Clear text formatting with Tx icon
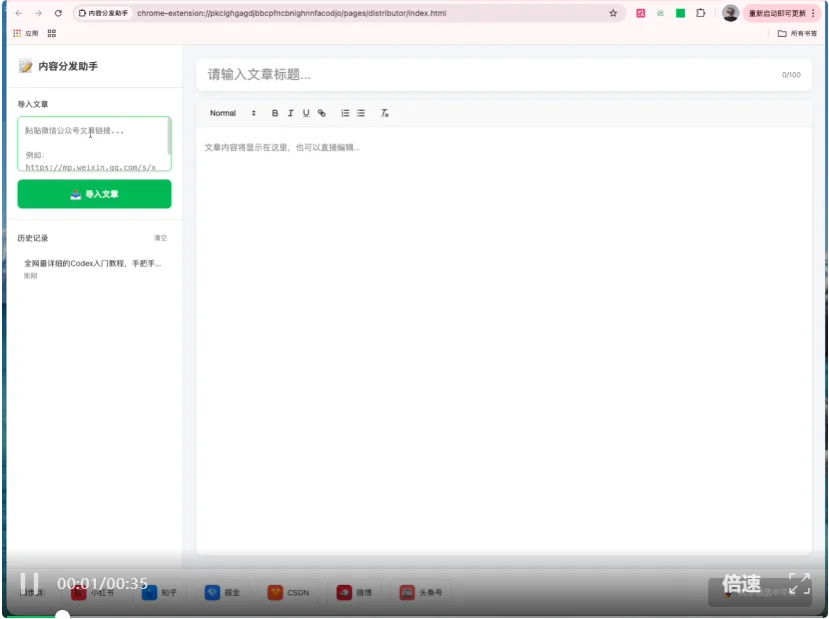This screenshot has height=619, width=829. 385,113
